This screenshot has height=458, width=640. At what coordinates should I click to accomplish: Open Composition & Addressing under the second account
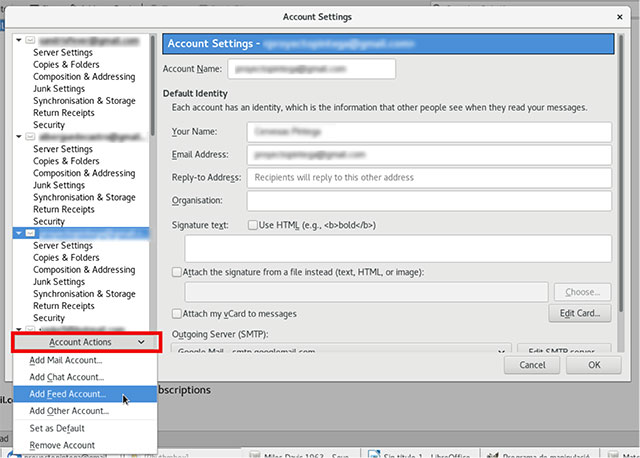coord(84,173)
